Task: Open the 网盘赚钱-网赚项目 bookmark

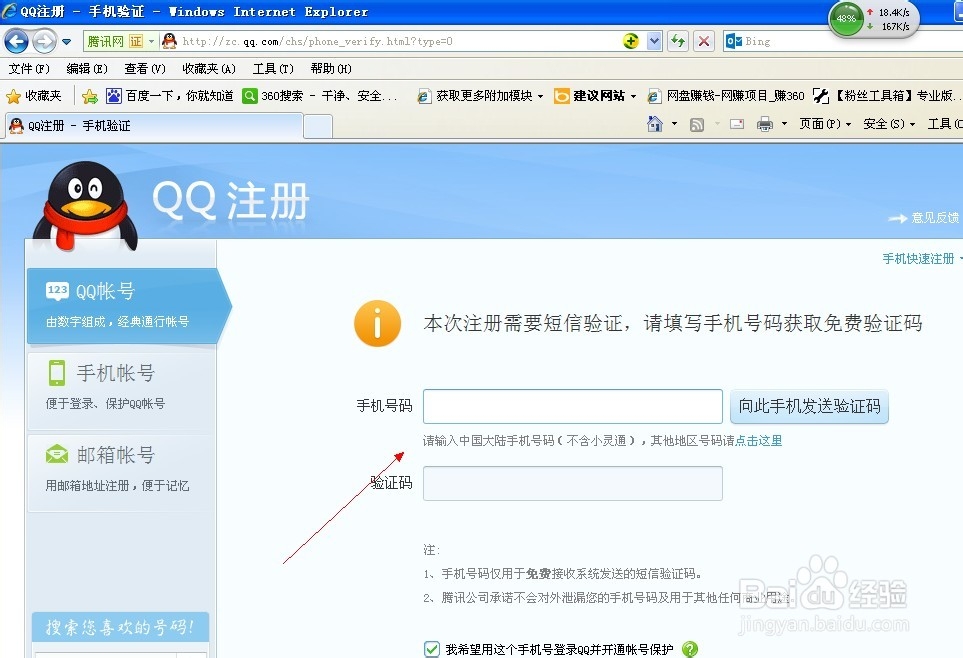Action: 726,96
